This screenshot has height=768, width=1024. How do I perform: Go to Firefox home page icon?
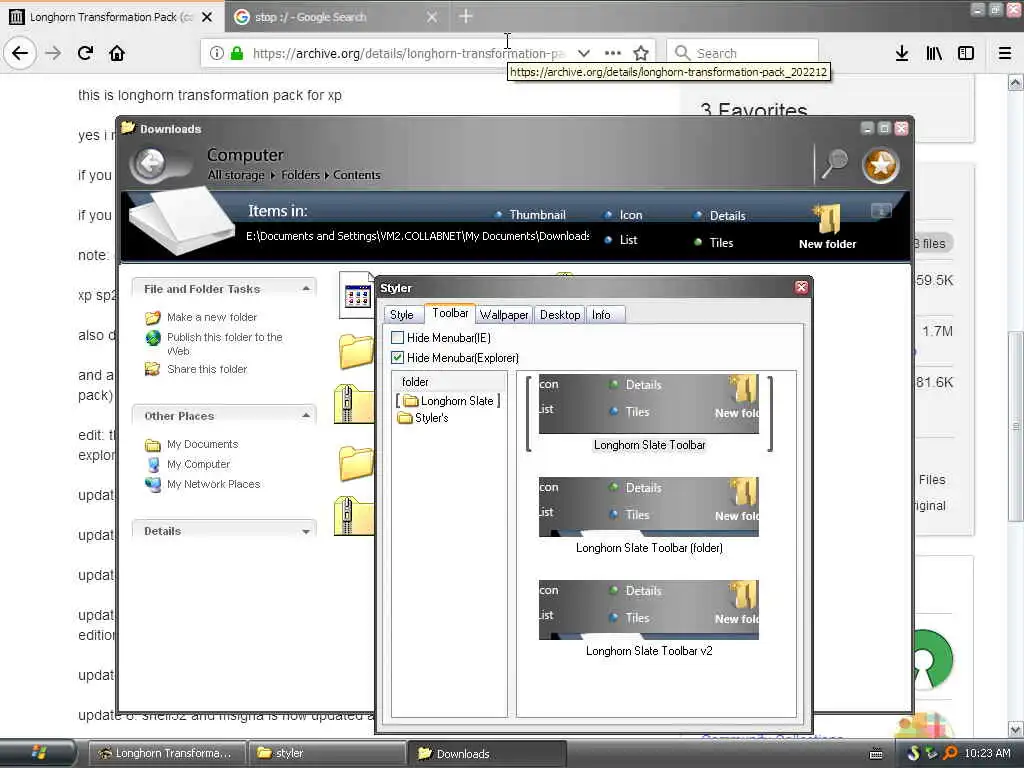point(117,53)
